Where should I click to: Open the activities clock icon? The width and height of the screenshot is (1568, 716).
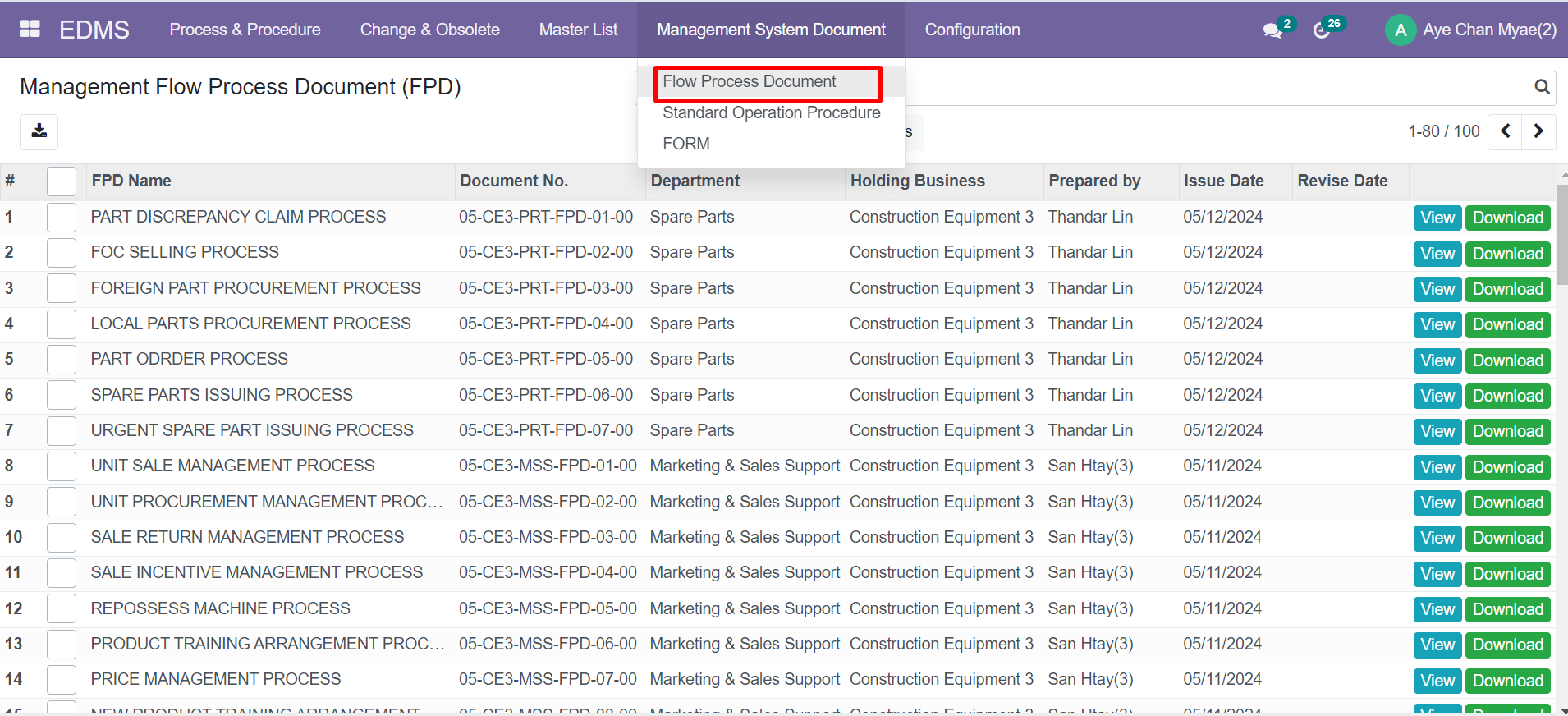(1321, 30)
